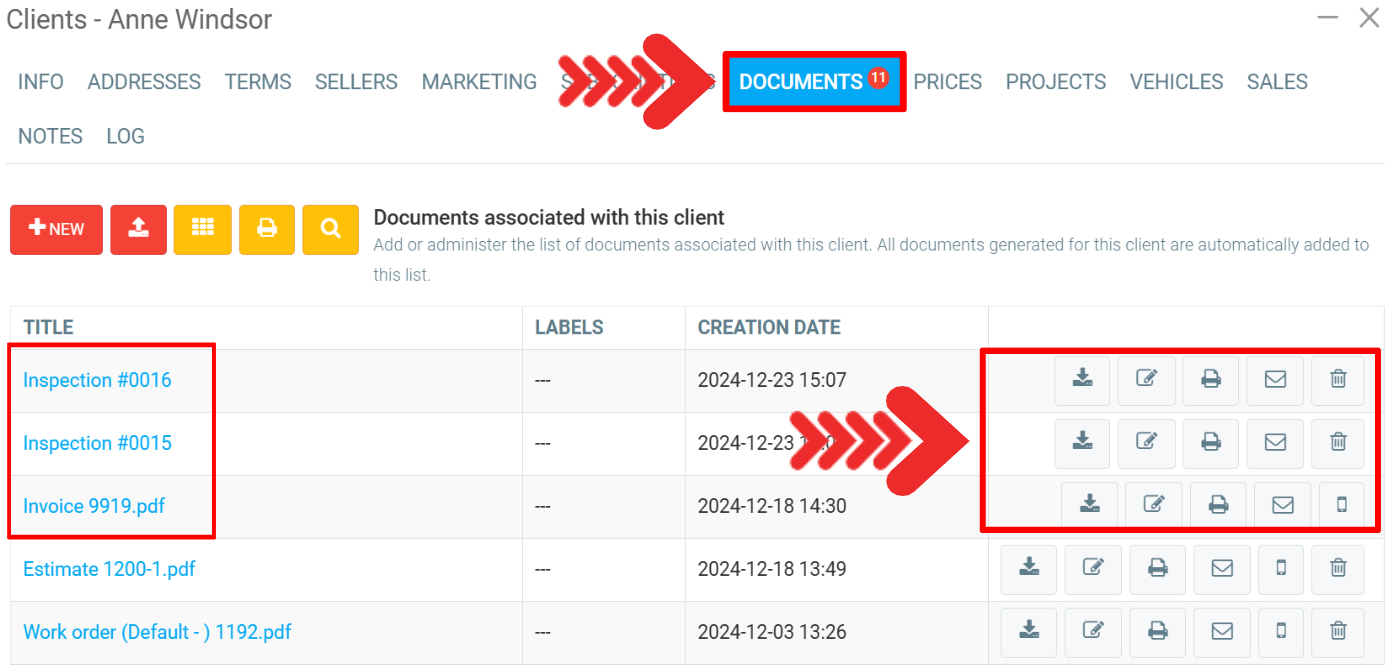Print the Invoice 9919.pdf document

tap(1218, 505)
